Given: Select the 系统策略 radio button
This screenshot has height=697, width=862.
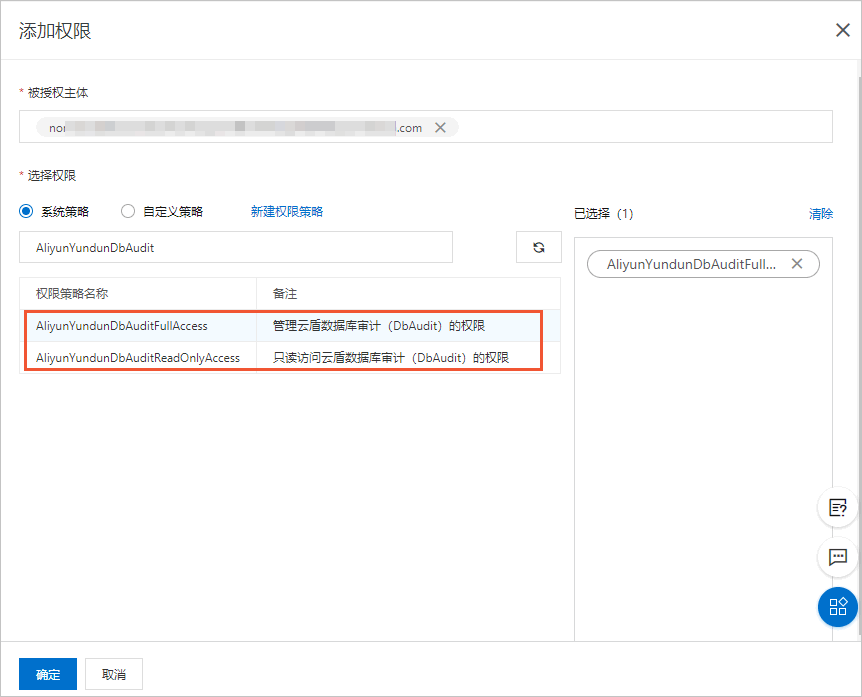Looking at the screenshot, I should [x=26, y=211].
